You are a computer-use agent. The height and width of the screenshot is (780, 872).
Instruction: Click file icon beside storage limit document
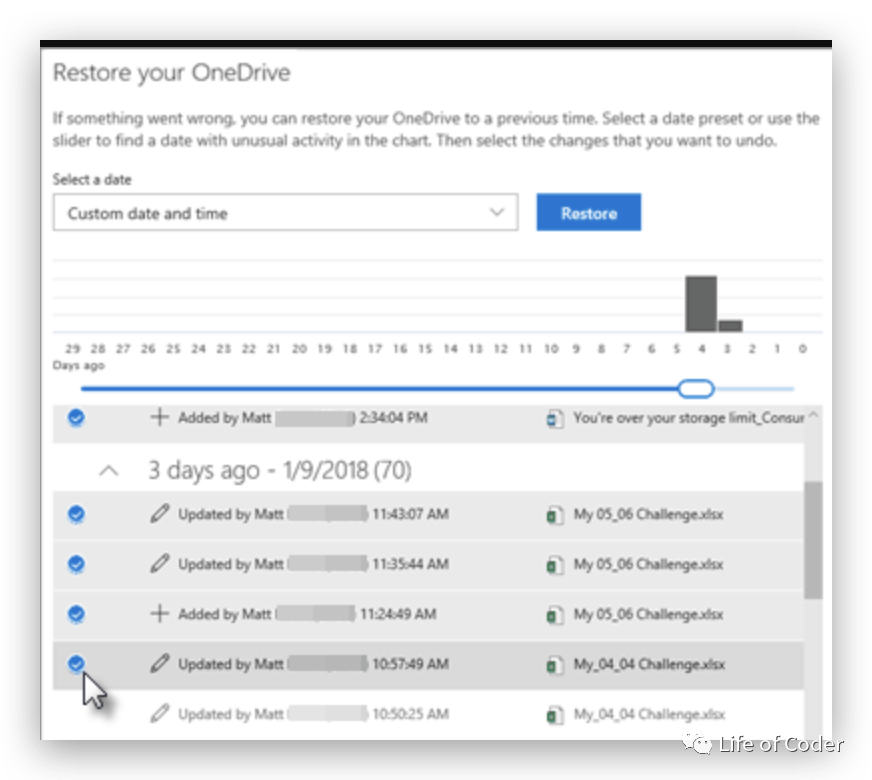tap(555, 419)
